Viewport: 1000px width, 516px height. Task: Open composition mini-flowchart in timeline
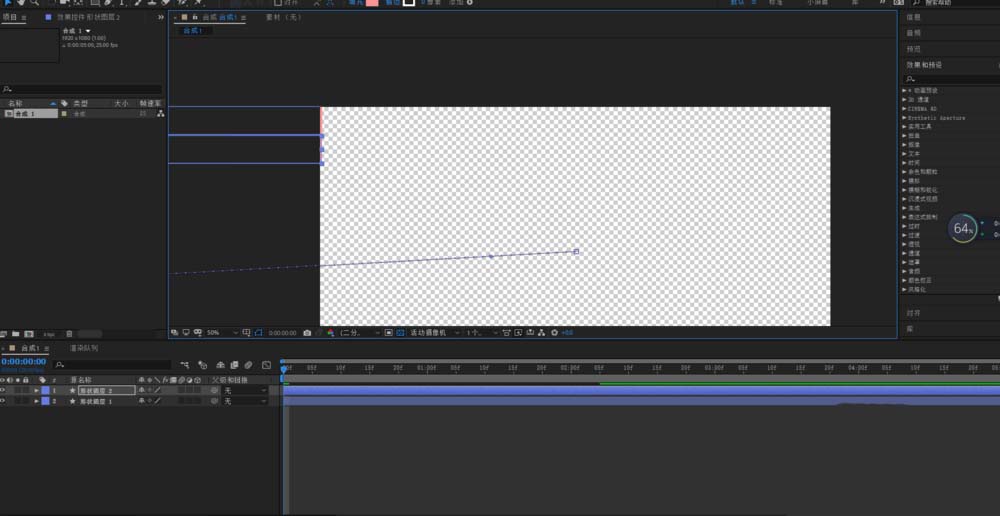[x=185, y=365]
